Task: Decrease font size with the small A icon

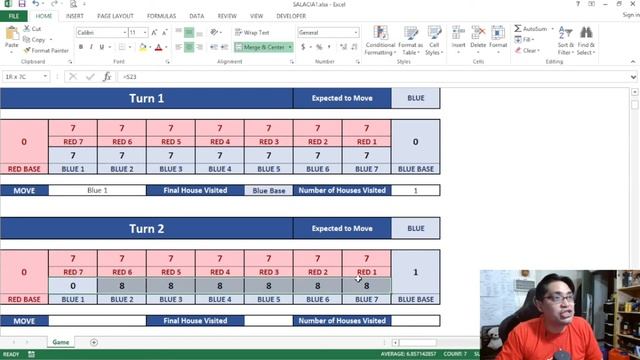Action: coord(164,32)
